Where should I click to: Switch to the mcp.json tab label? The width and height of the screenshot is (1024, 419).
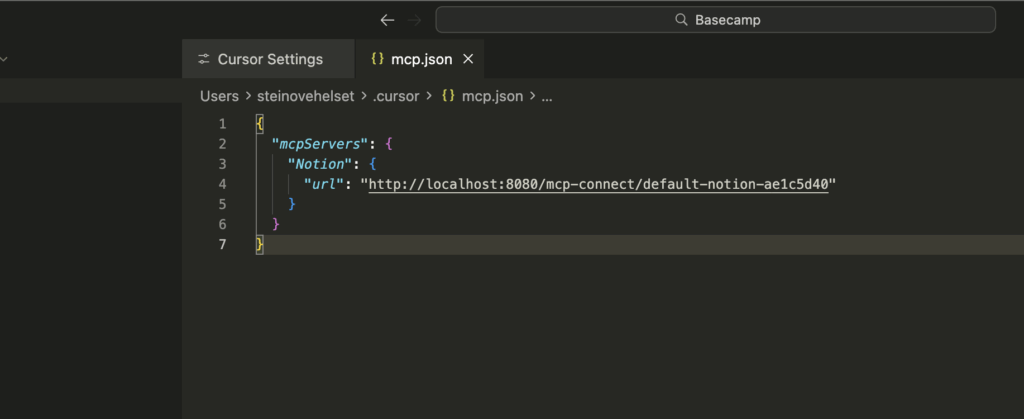421,59
